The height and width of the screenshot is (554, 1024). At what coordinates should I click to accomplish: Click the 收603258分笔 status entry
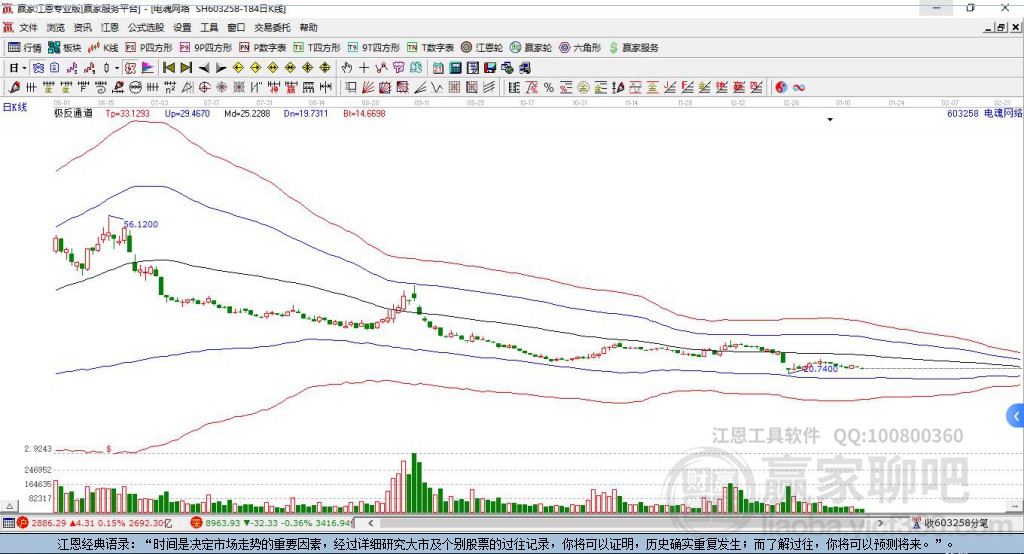951,523
